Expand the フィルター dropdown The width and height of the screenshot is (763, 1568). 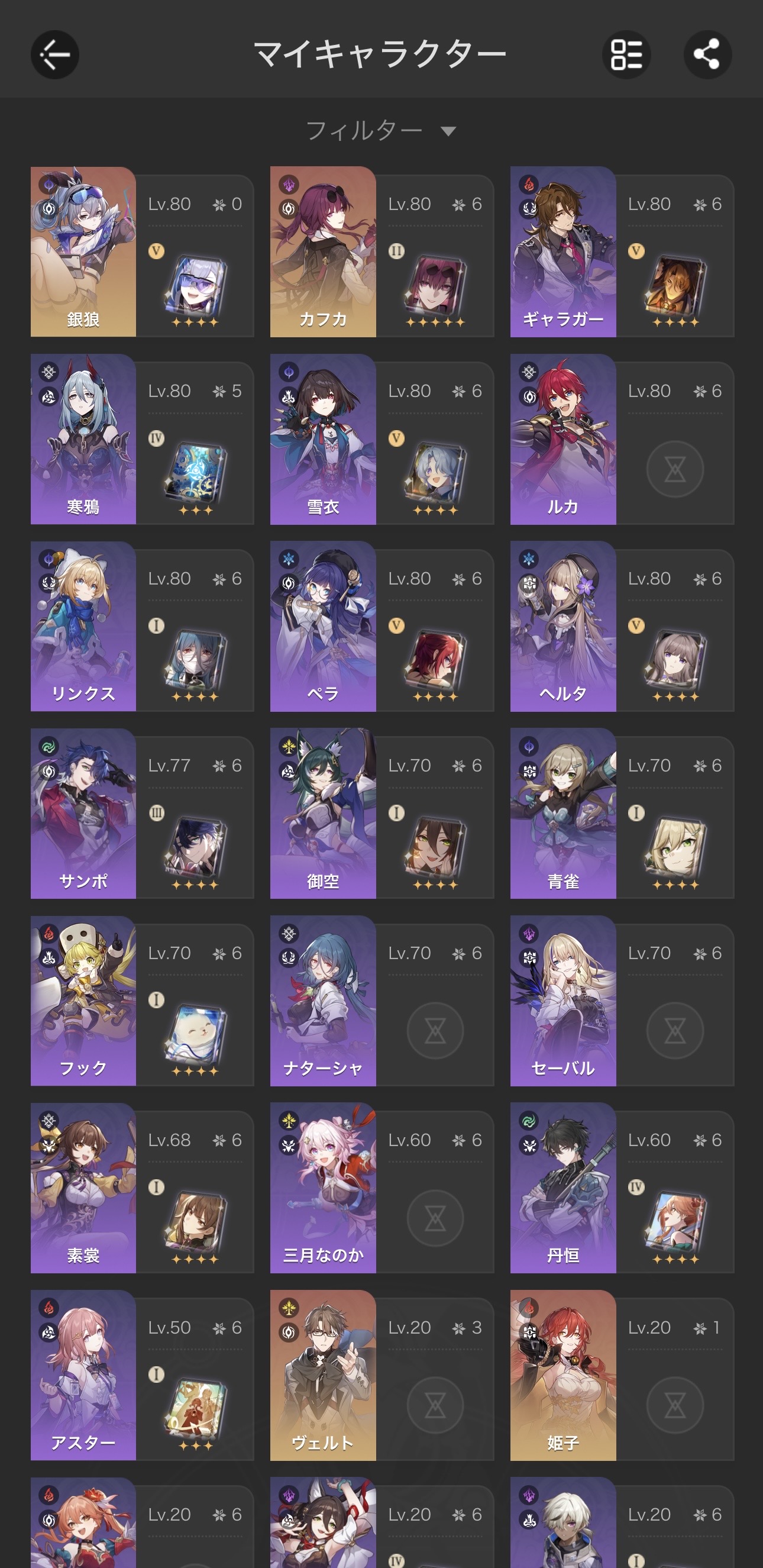[x=381, y=131]
